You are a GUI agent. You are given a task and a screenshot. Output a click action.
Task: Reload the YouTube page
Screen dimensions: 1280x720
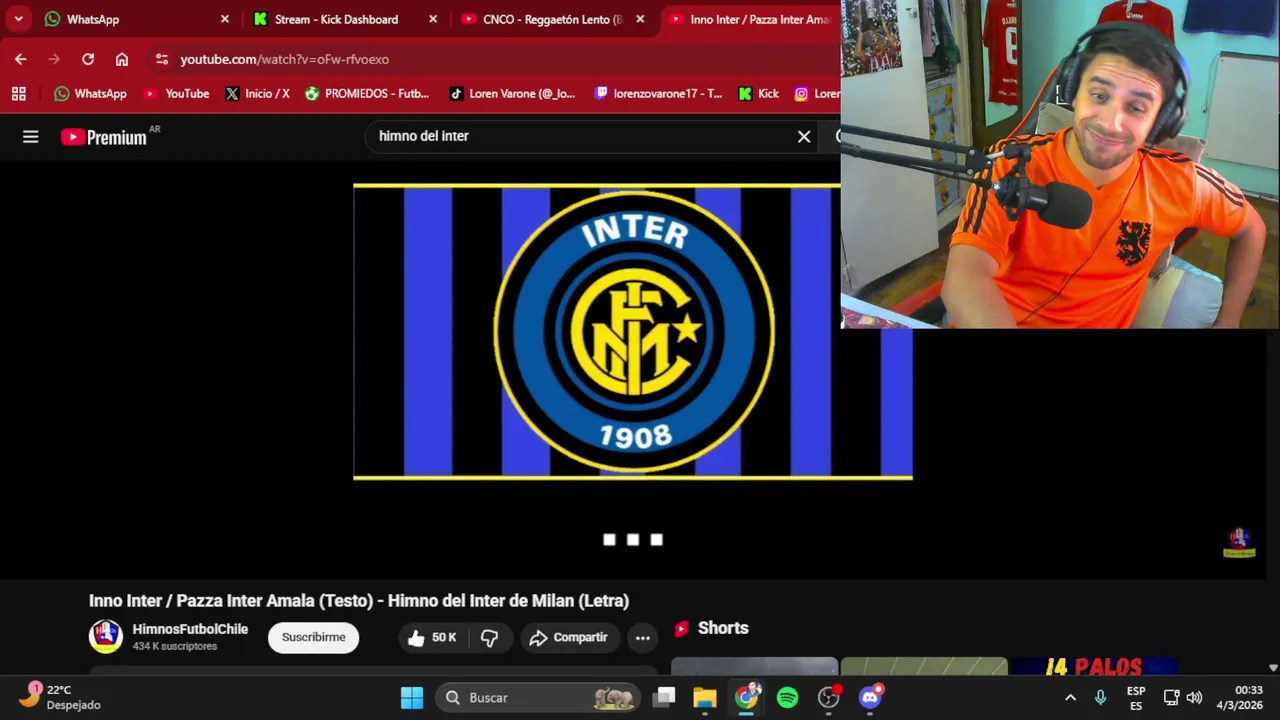click(88, 59)
